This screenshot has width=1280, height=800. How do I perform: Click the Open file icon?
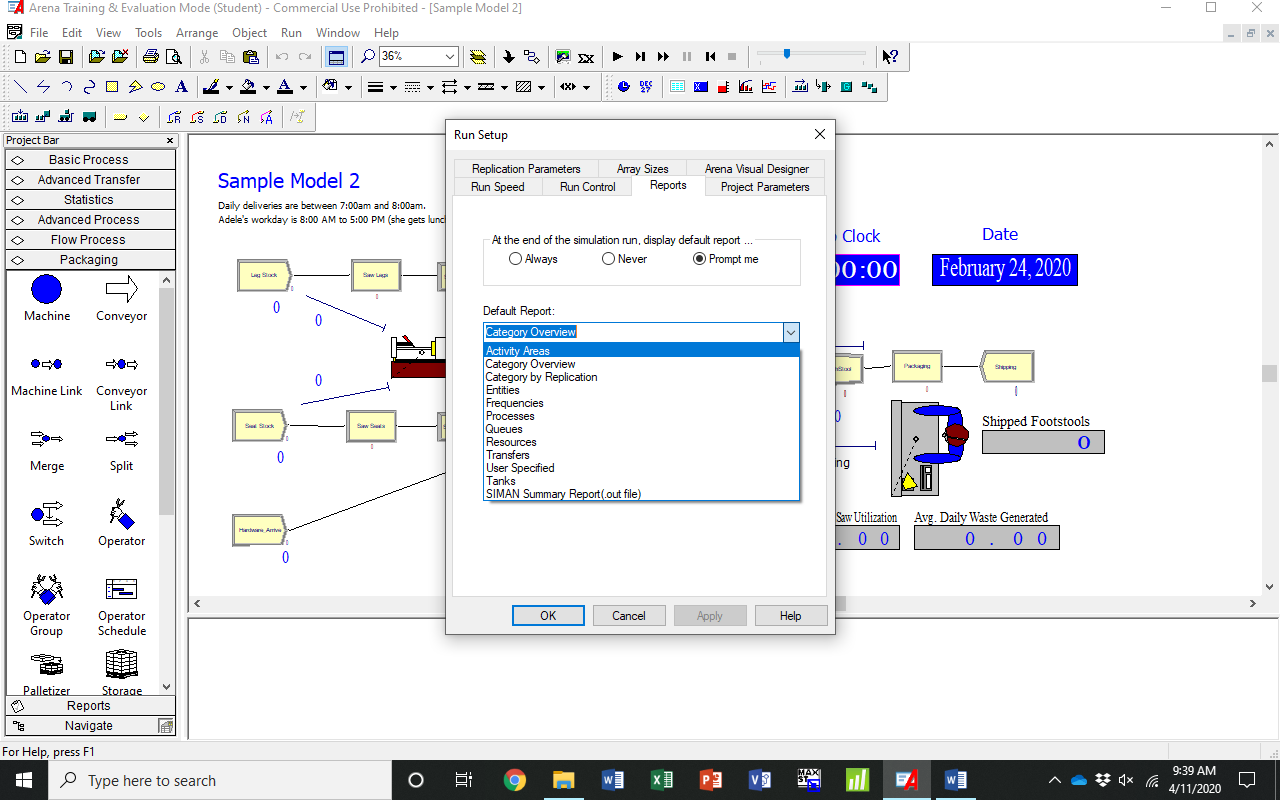43,57
